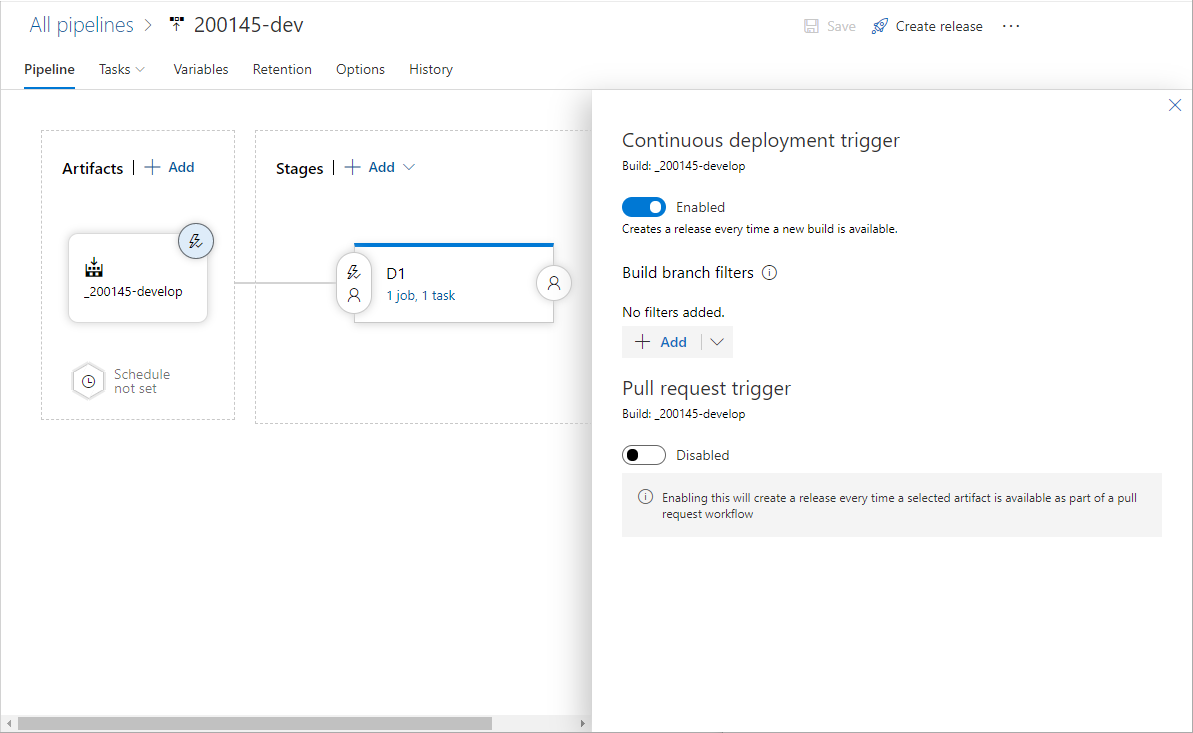This screenshot has width=1193, height=733.
Task: Enable the pull request trigger toggle
Action: coord(643,454)
